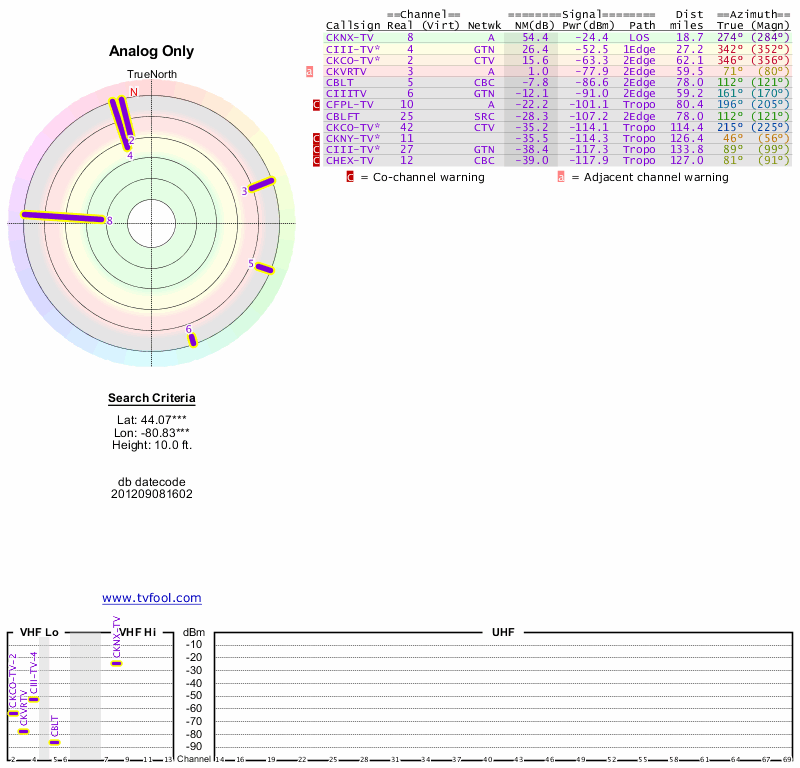Open the www.tvfool.com link
The image size is (800, 768).
click(151, 598)
